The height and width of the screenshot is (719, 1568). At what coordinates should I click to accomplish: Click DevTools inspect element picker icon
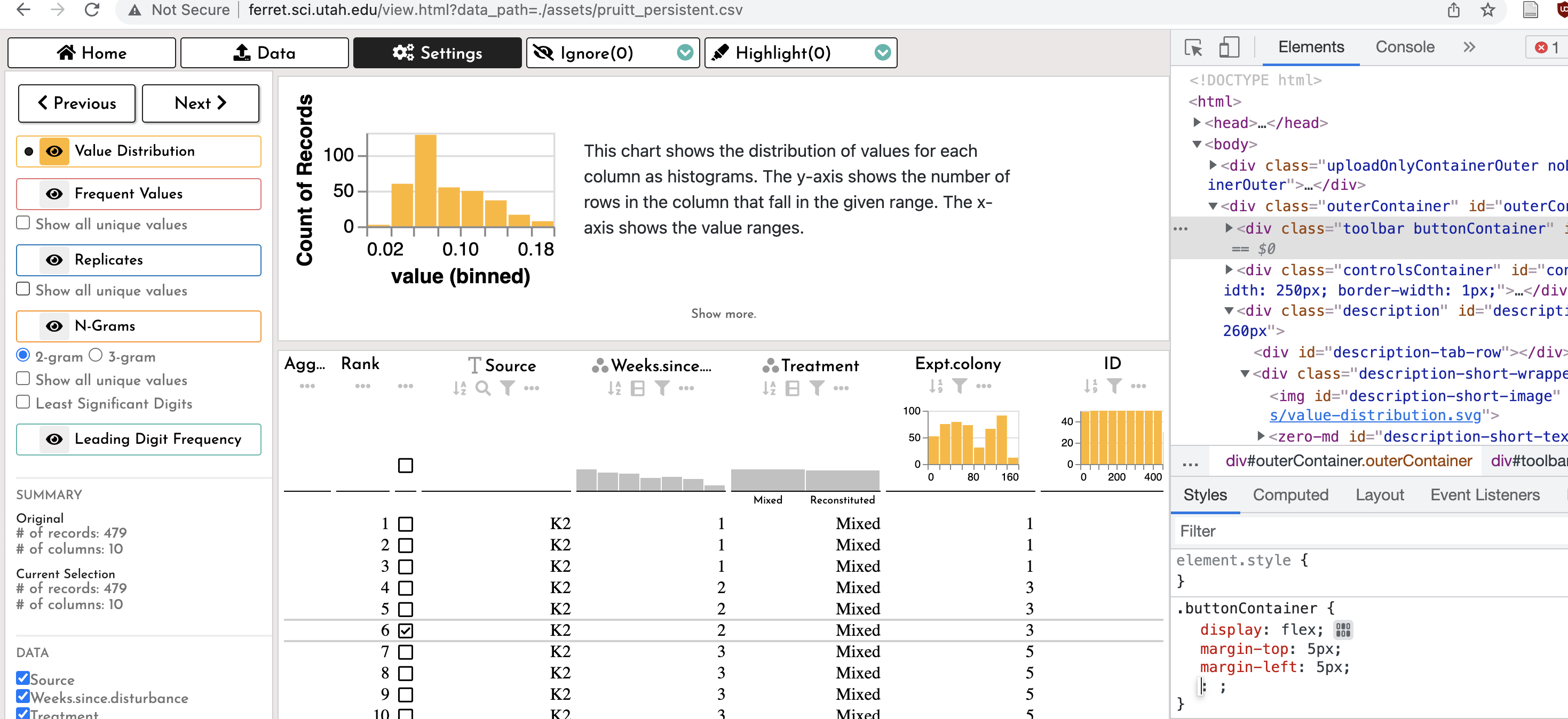[x=1193, y=47]
